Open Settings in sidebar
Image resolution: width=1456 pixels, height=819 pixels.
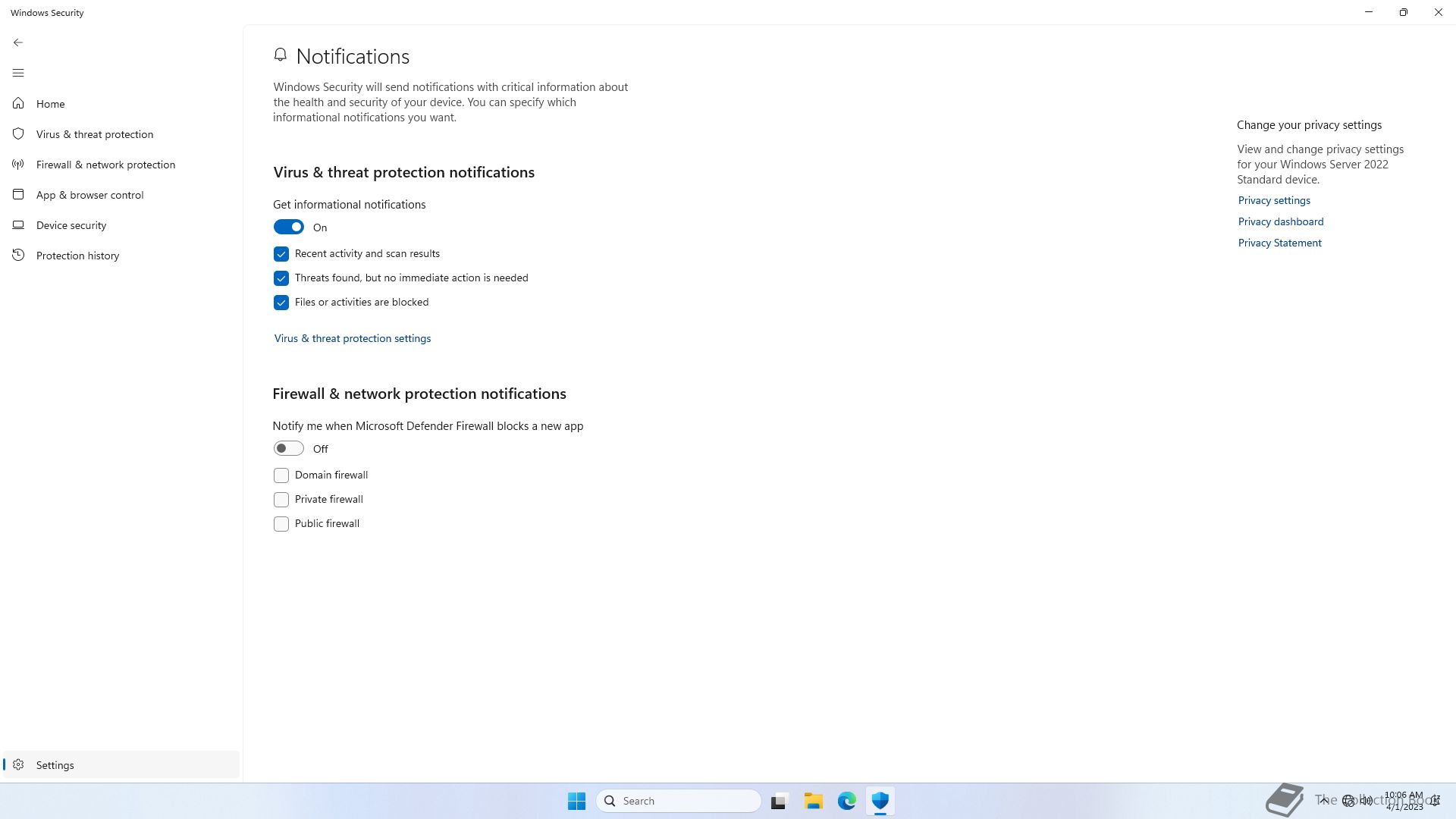pyautogui.click(x=121, y=764)
